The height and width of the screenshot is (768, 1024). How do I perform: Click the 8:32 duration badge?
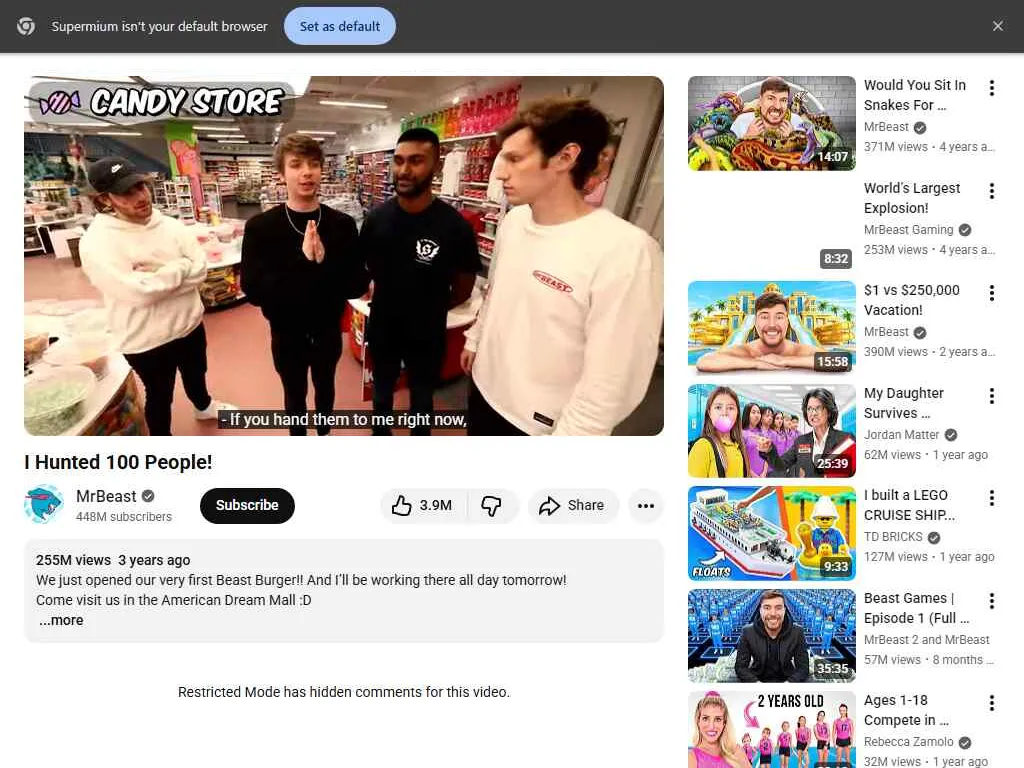836,259
